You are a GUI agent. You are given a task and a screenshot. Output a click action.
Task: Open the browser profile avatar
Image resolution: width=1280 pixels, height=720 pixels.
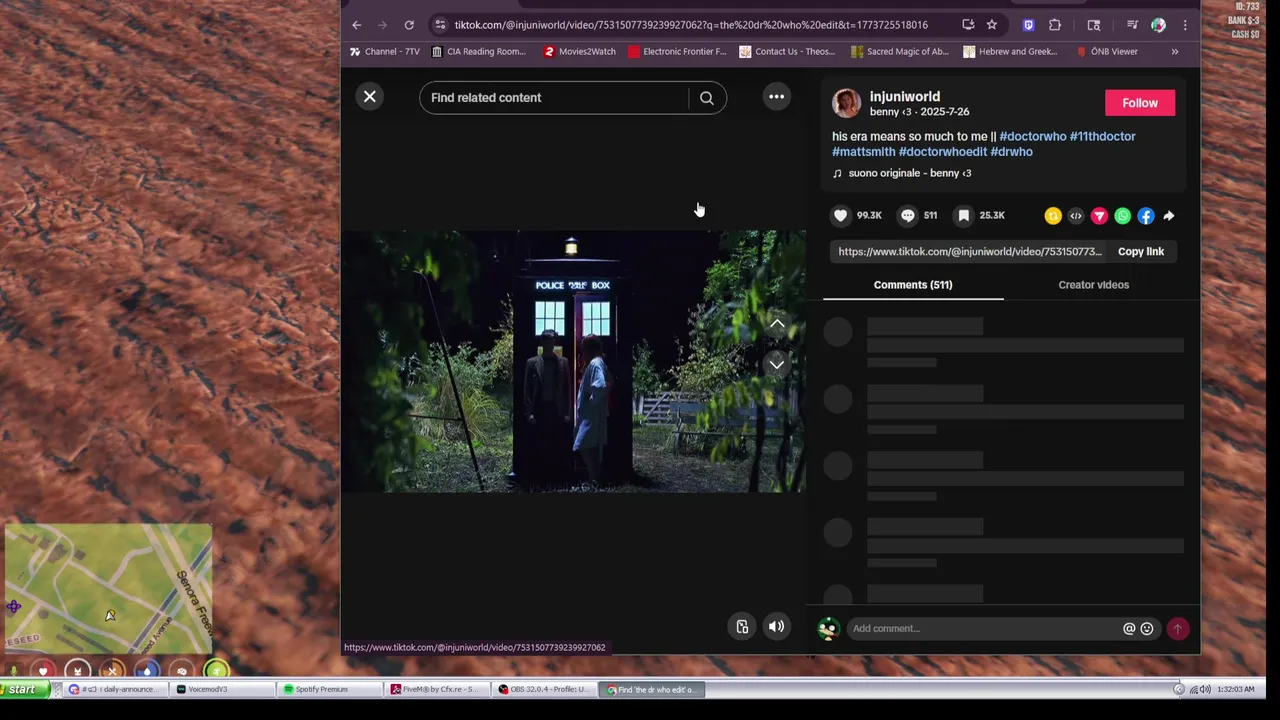click(x=1158, y=25)
